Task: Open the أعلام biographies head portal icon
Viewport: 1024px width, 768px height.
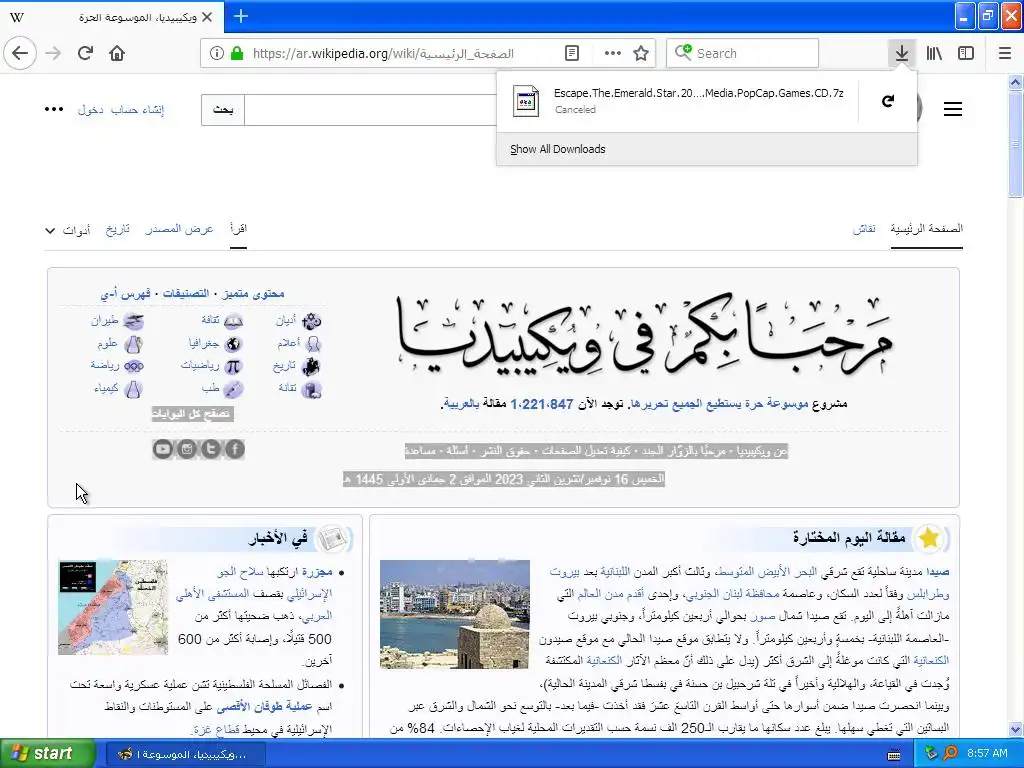Action: [x=313, y=344]
